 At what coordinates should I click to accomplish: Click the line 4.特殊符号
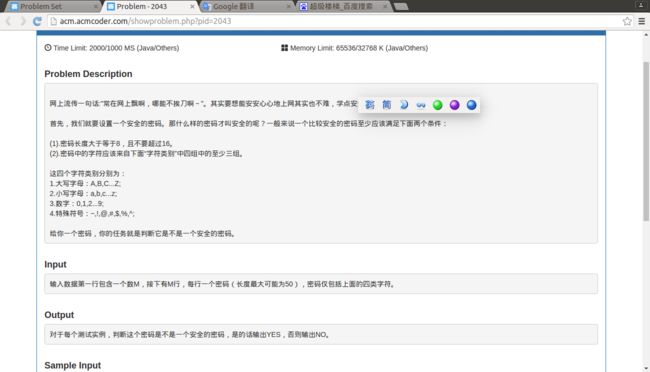pos(92,214)
